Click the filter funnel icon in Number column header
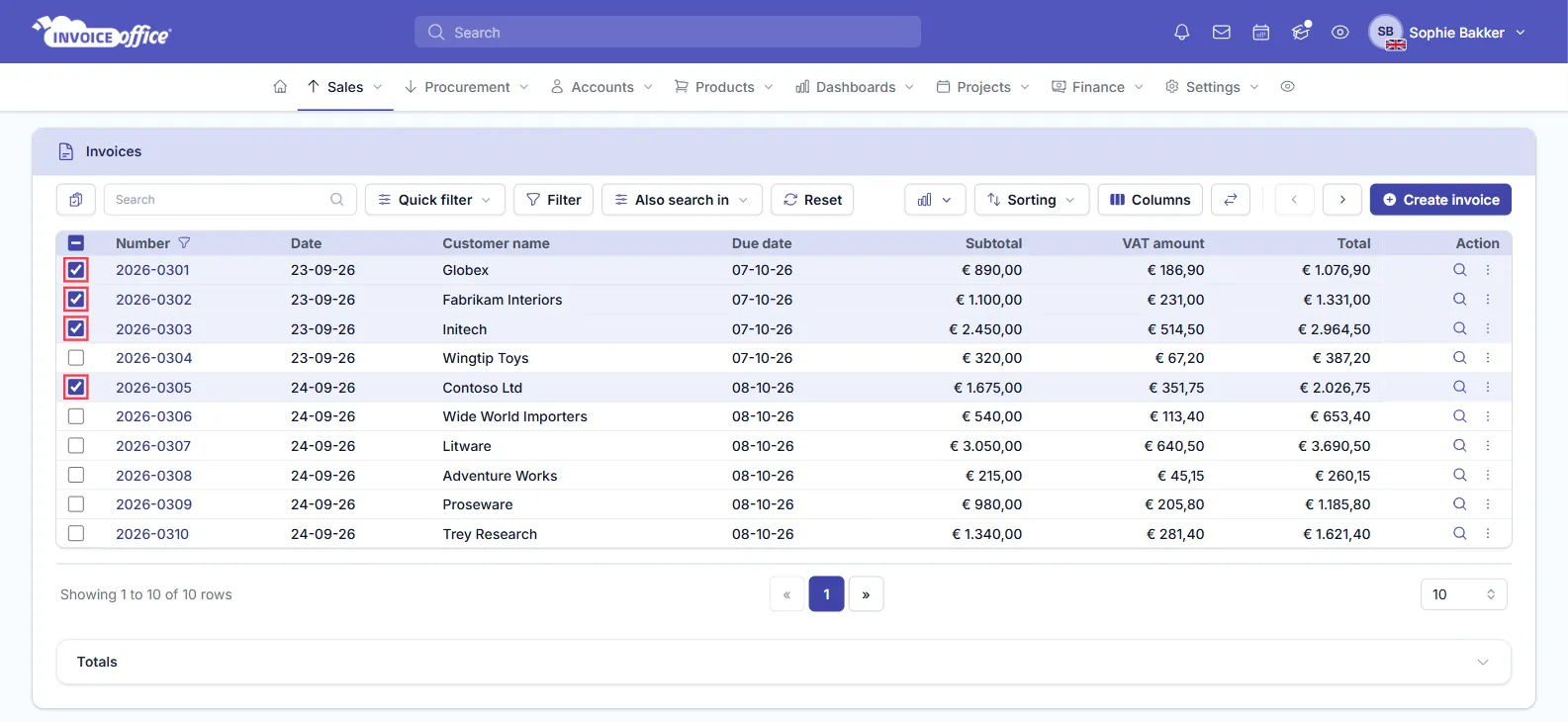This screenshot has height=722, width=1568. 184,243
